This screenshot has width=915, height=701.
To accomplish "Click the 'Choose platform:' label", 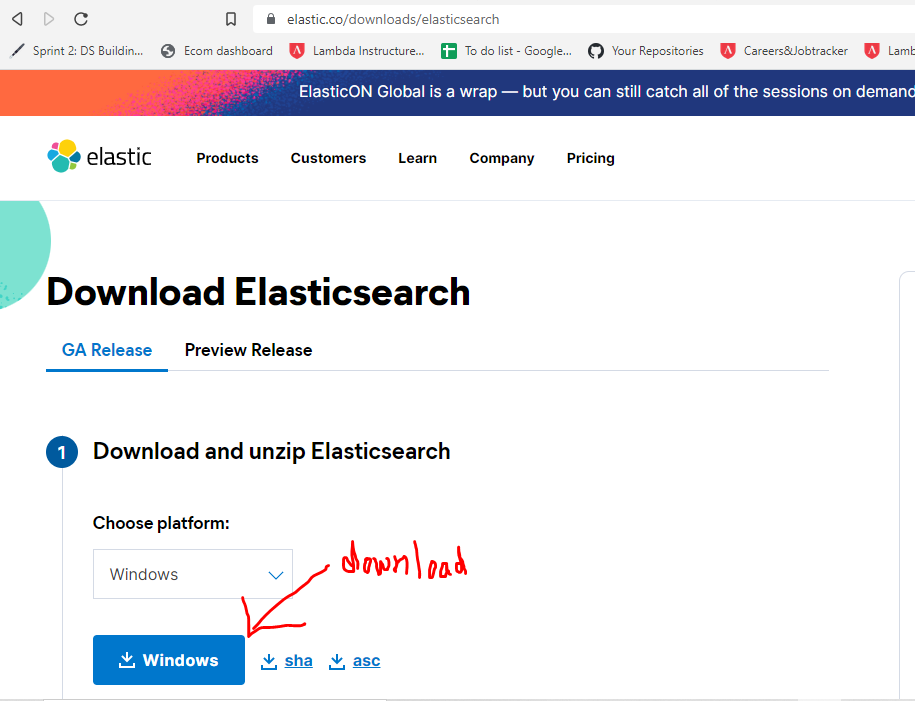I will [x=161, y=523].
